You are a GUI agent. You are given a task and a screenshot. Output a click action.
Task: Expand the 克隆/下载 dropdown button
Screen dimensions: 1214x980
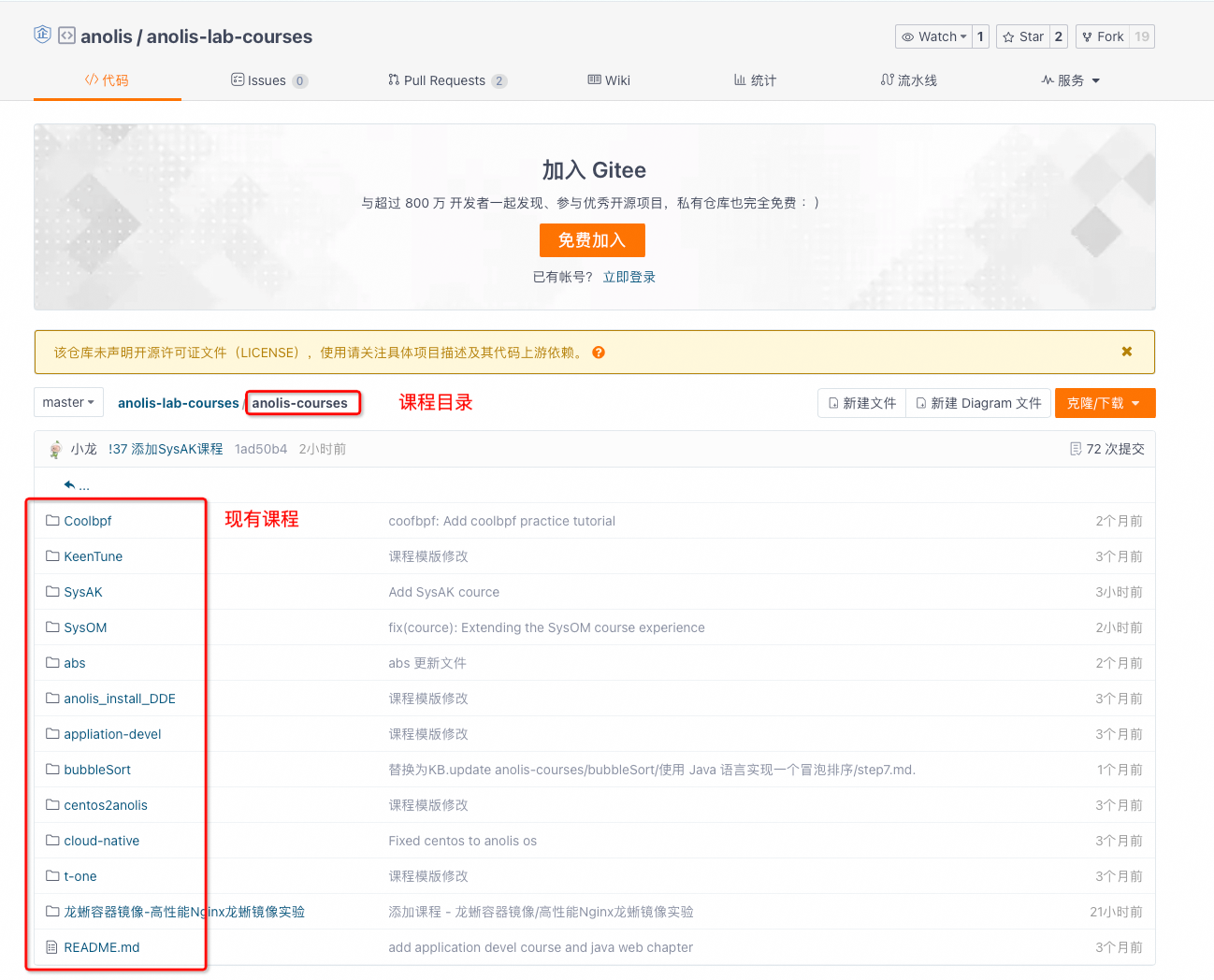tap(1105, 403)
